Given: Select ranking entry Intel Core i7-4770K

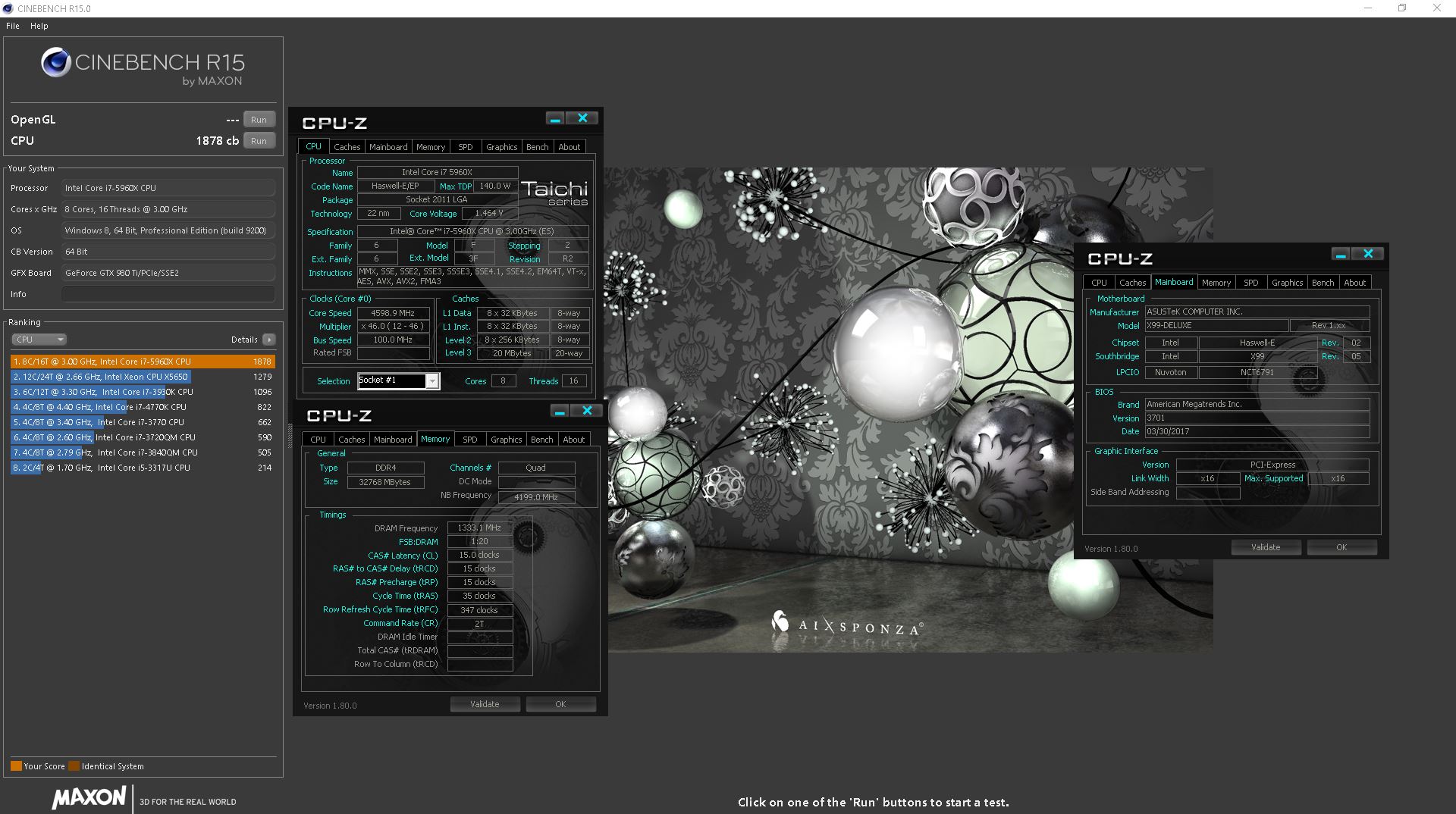Looking at the screenshot, I should pyautogui.click(x=143, y=407).
